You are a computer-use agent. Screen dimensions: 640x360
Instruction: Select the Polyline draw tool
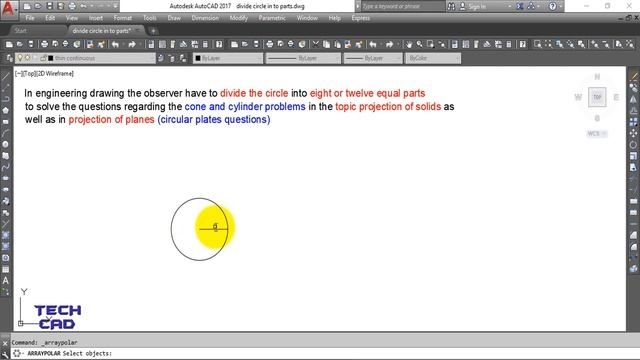point(5,99)
